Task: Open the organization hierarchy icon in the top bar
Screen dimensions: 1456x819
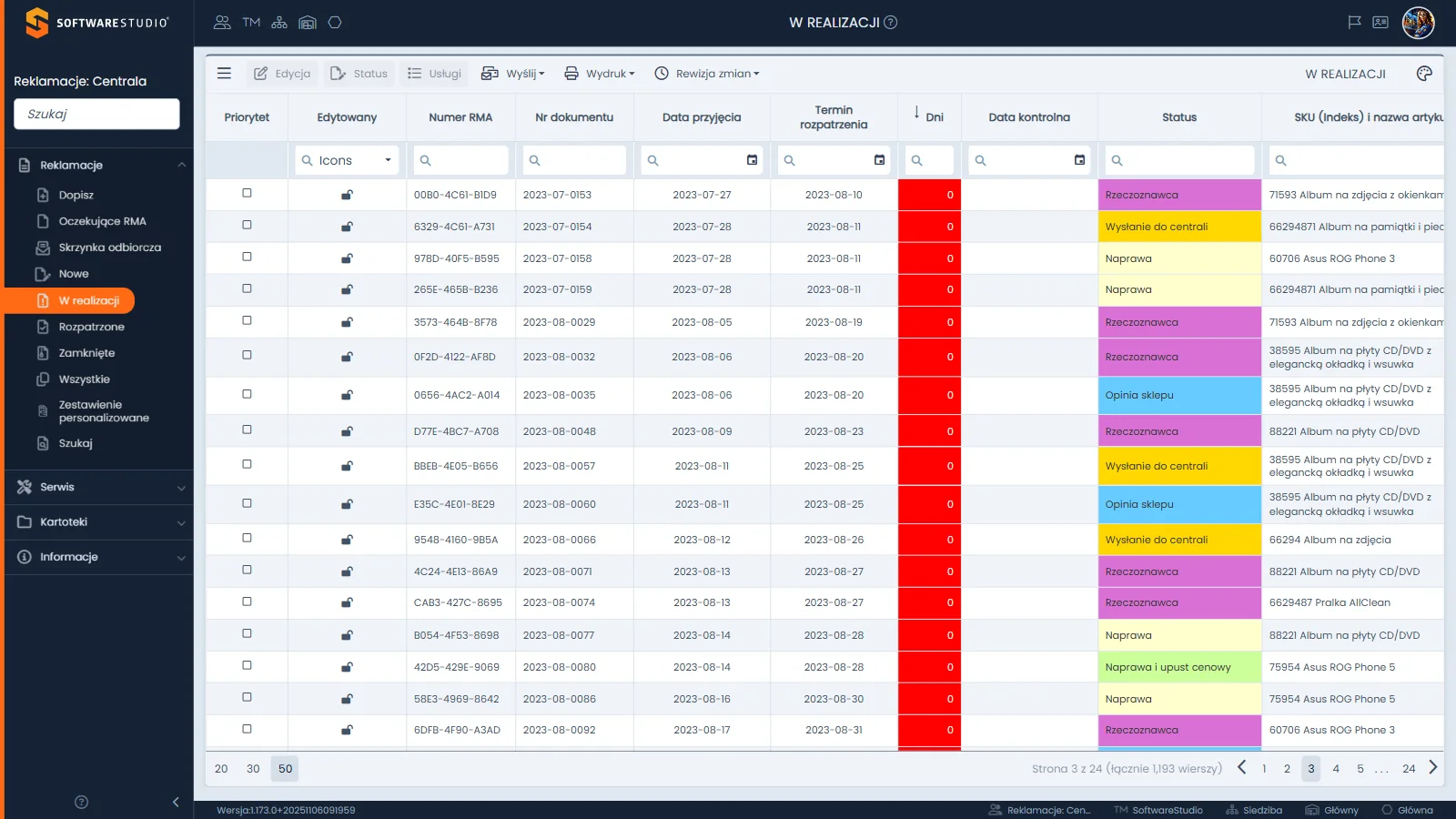Action: [x=279, y=23]
